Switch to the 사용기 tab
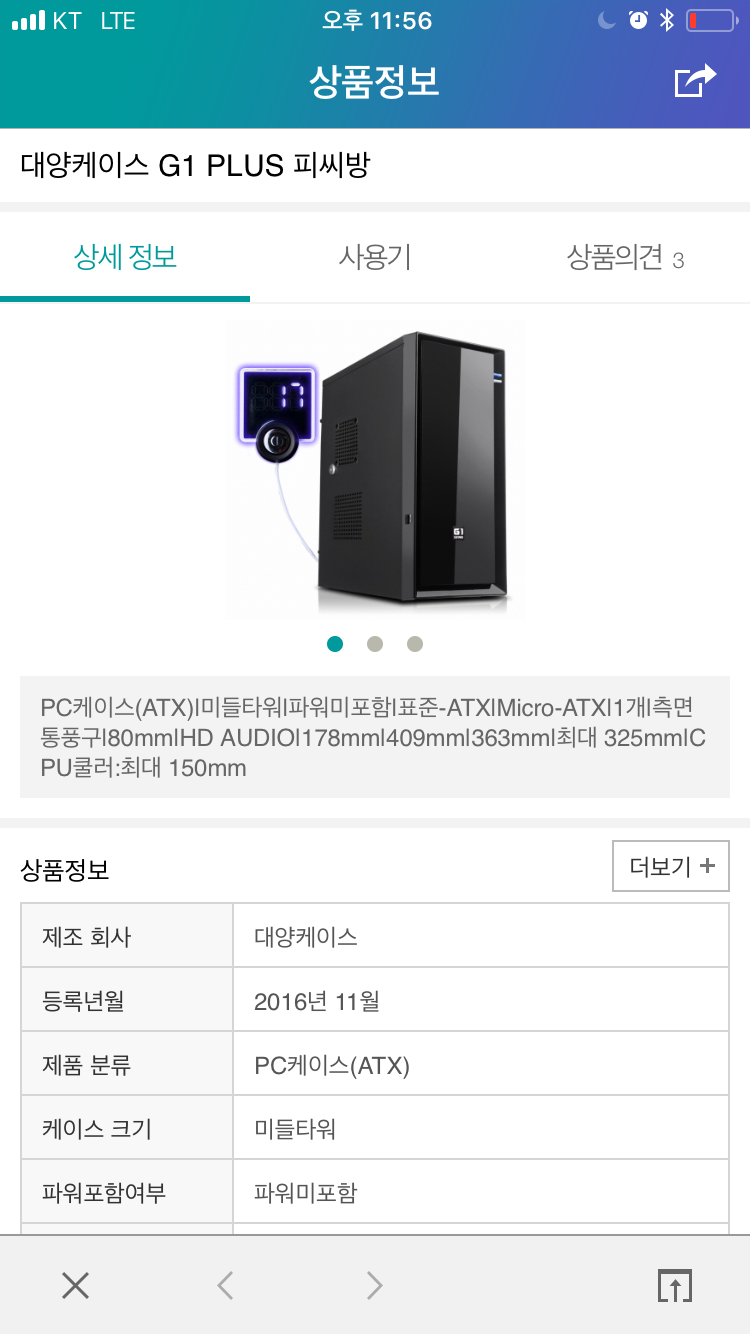The height and width of the screenshot is (1334, 750). pyautogui.click(x=375, y=258)
